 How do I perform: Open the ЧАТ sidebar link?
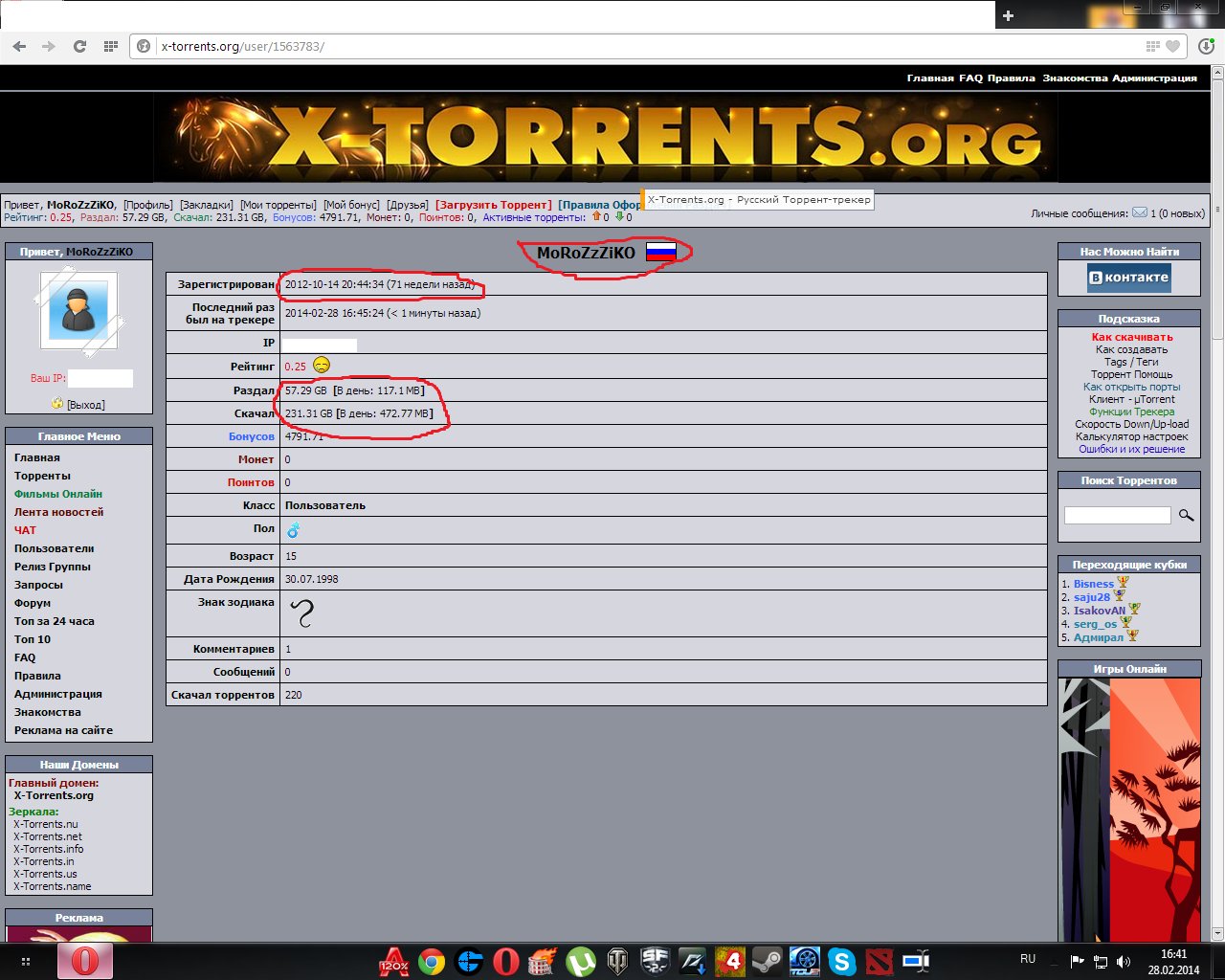25,530
